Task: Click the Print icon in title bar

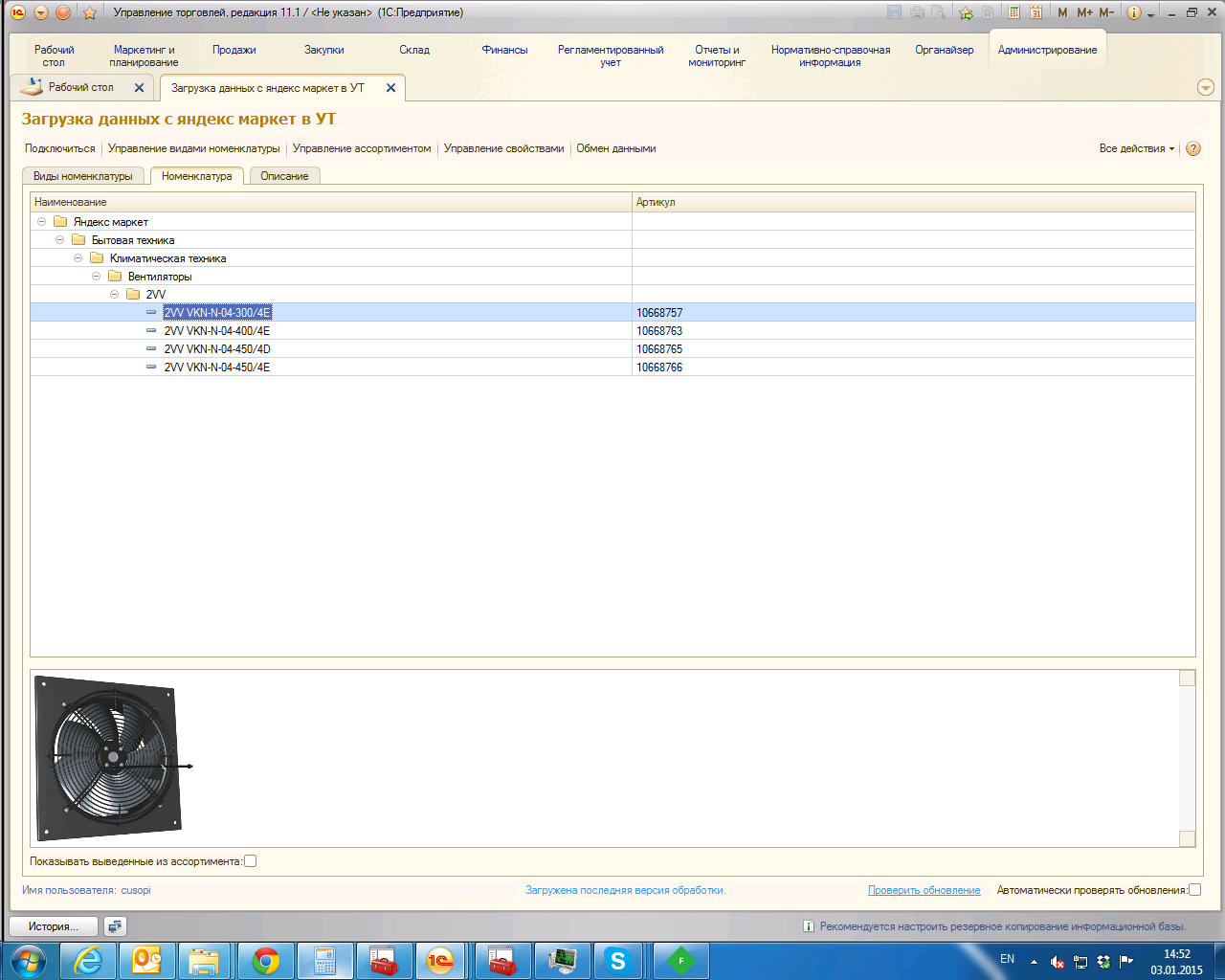Action: pos(917,12)
